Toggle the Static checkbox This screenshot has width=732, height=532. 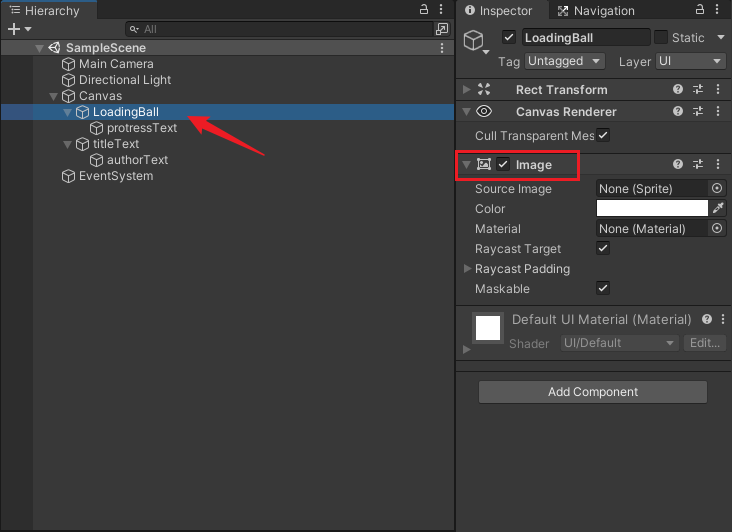(x=661, y=37)
